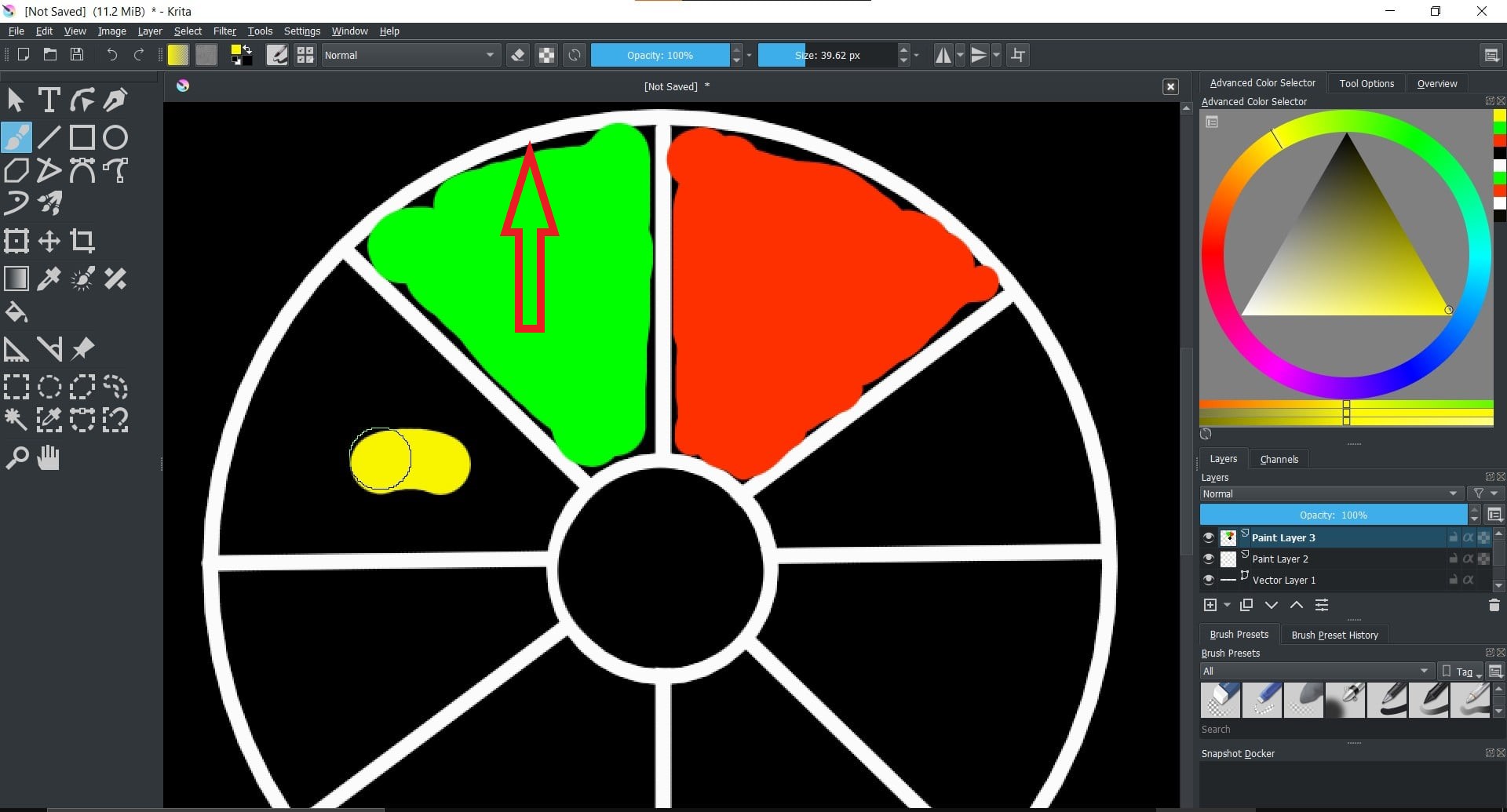1507x812 pixels.
Task: Hide Paint Layer 3 visibility eye
Action: tap(1209, 538)
